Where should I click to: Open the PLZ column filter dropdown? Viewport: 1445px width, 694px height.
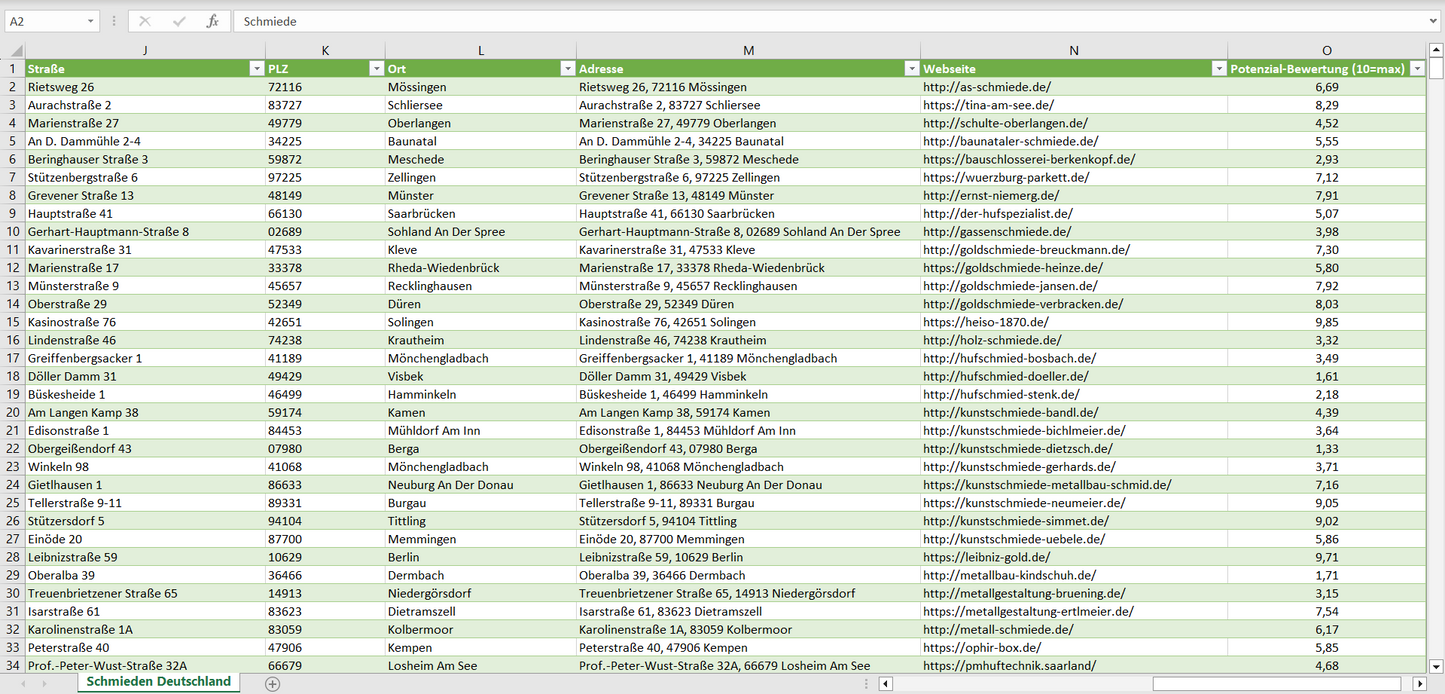(x=376, y=69)
